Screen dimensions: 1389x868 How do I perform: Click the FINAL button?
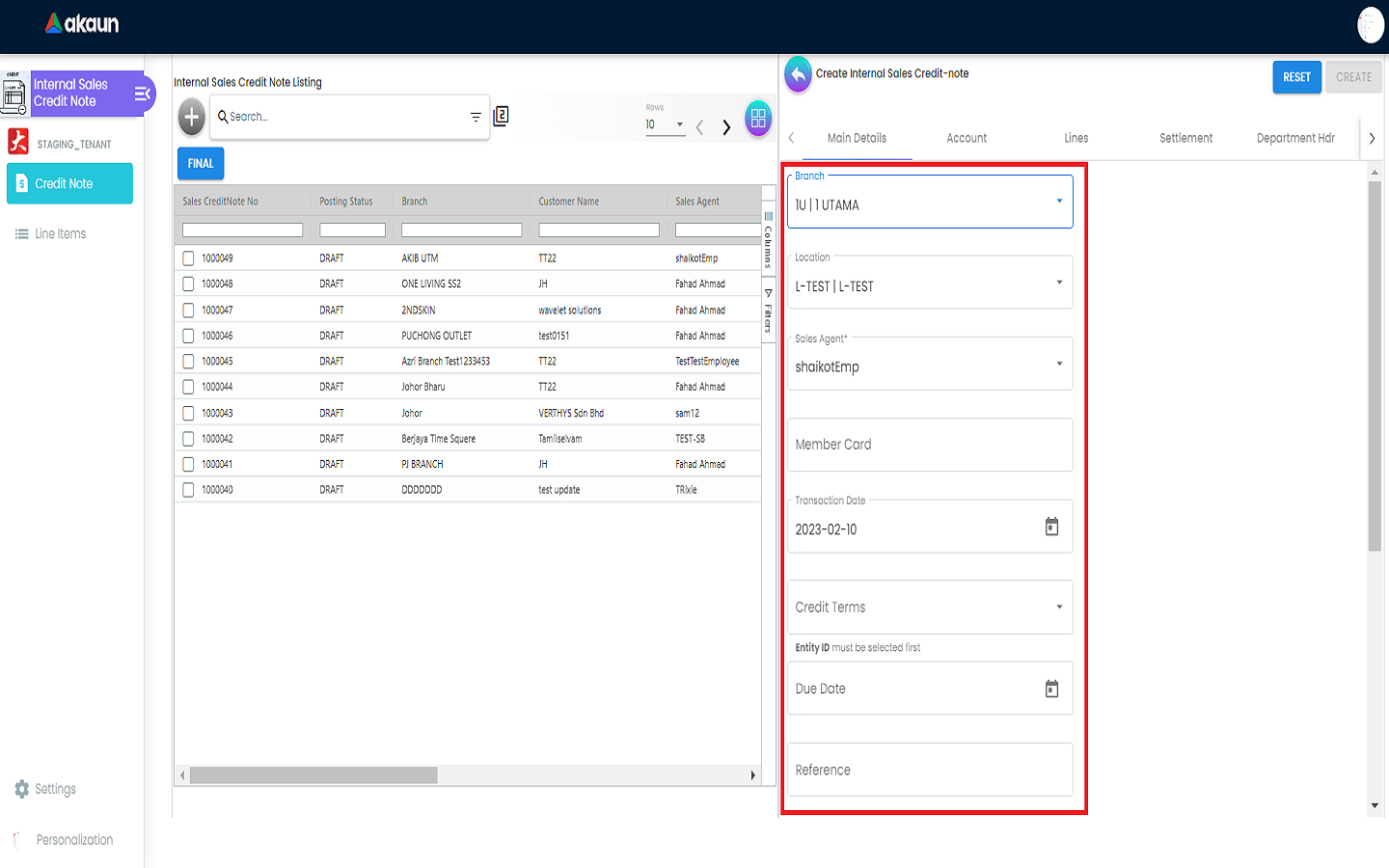coord(201,164)
